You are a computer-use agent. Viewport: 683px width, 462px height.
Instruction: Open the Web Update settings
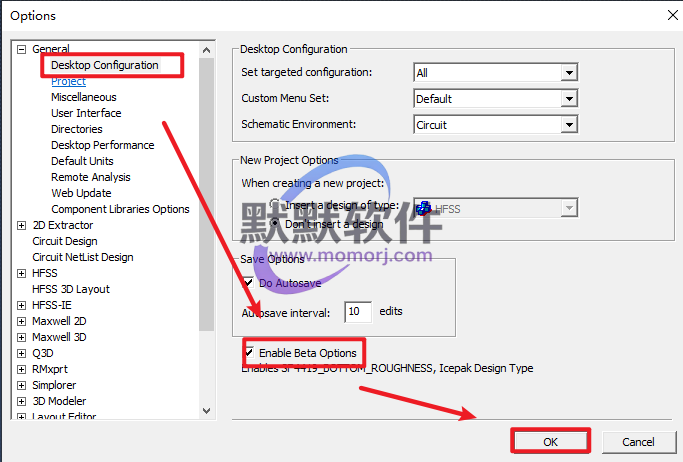click(81, 193)
